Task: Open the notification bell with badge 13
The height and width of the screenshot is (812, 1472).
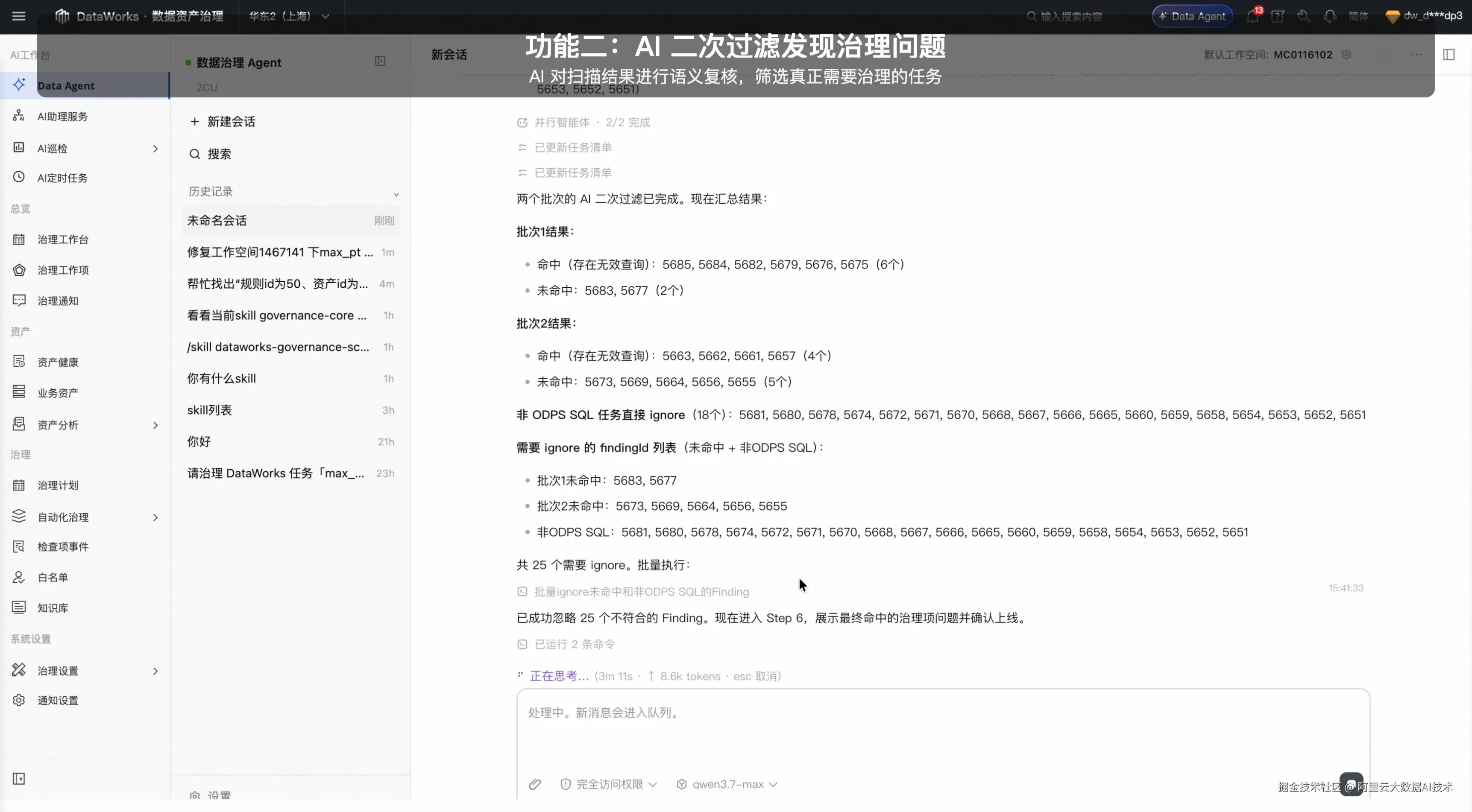Action: (x=1252, y=16)
